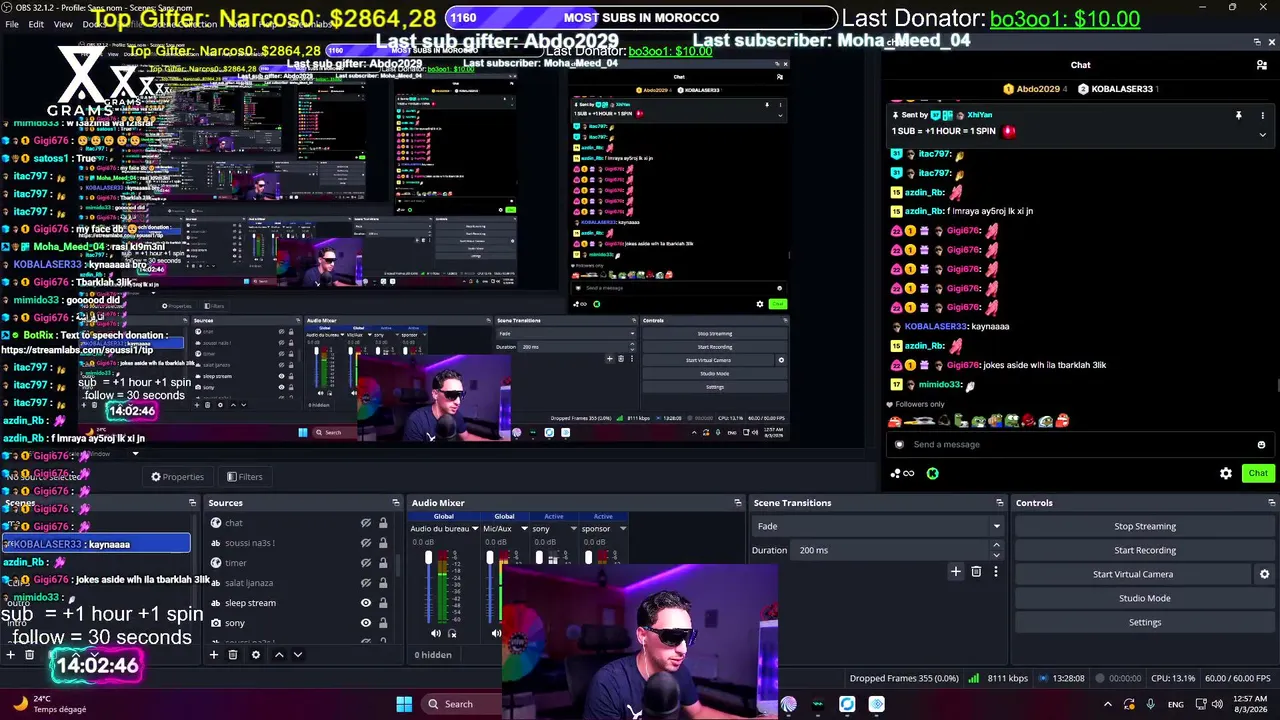Increase transition duration with up arrow

[x=996, y=545]
